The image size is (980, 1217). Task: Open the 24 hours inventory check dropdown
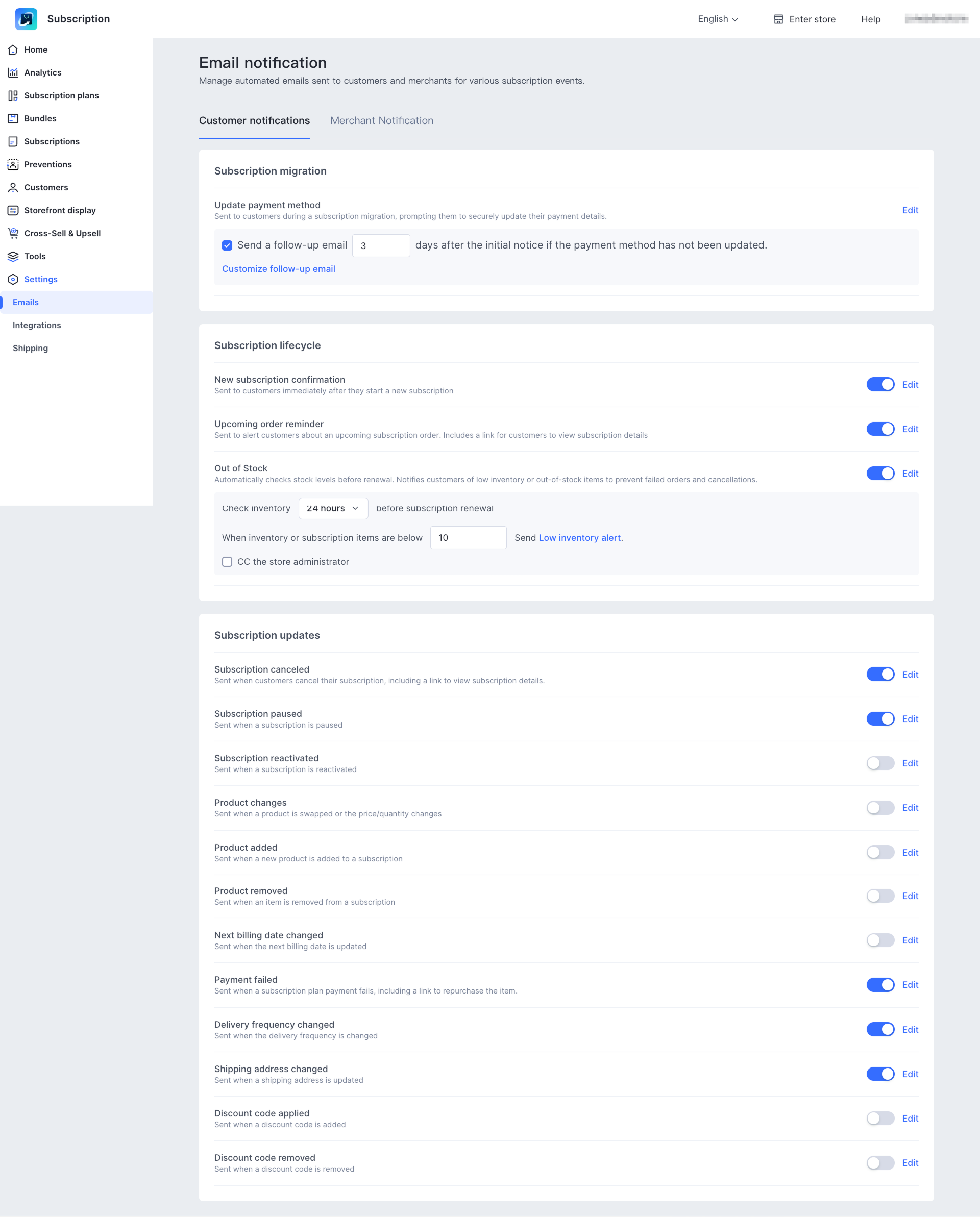333,508
